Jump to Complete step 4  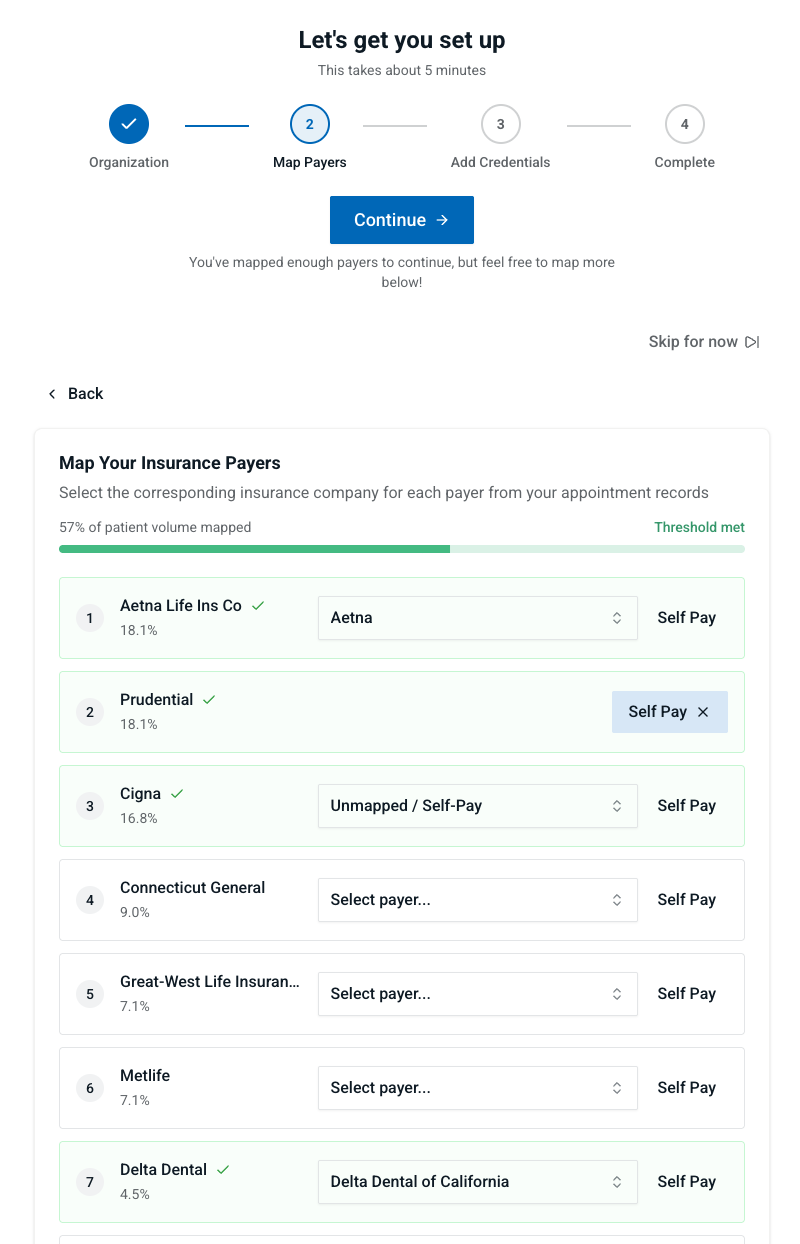click(684, 124)
